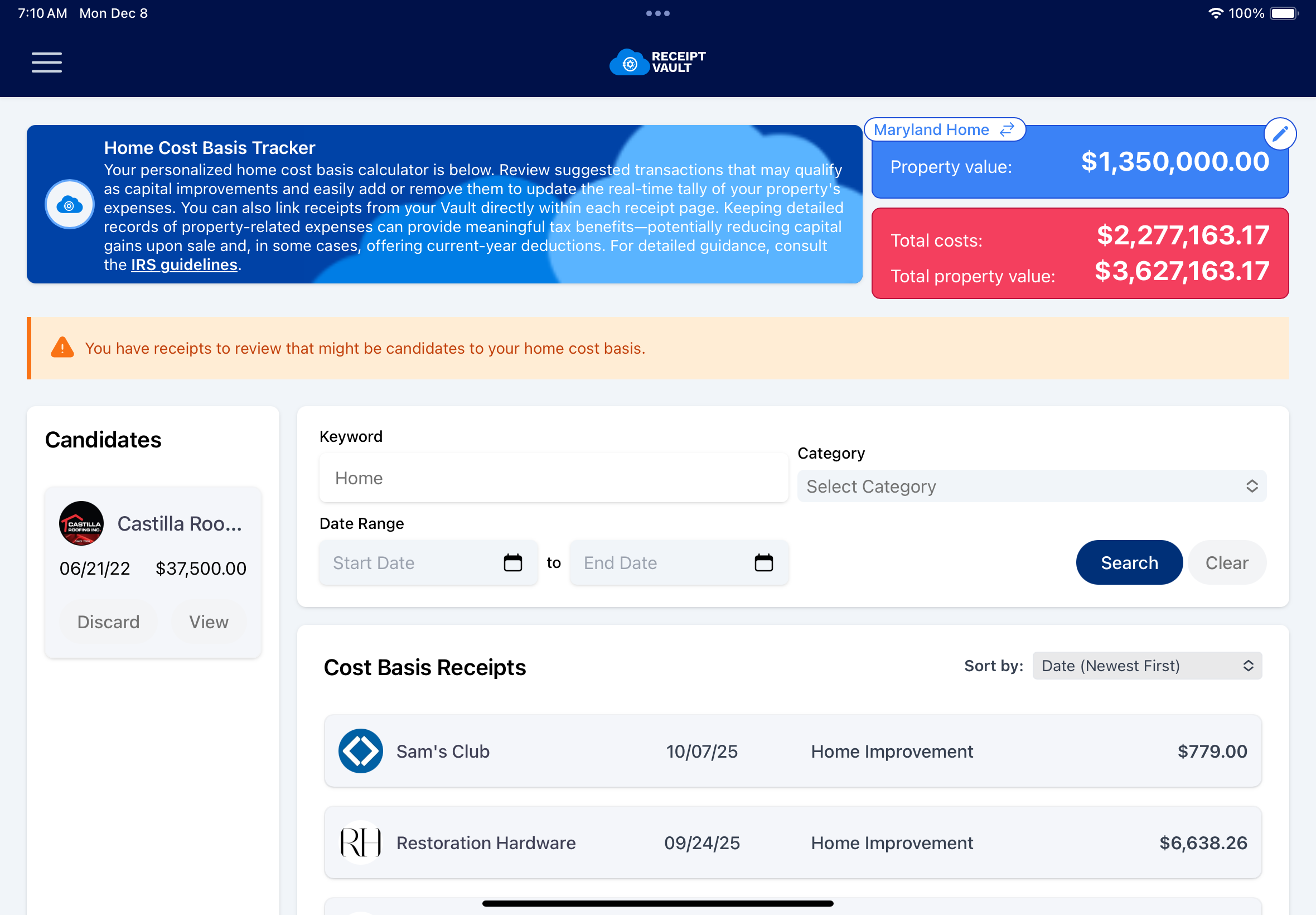This screenshot has height=915, width=1316.
Task: Clear the search filters
Action: pos(1226,562)
